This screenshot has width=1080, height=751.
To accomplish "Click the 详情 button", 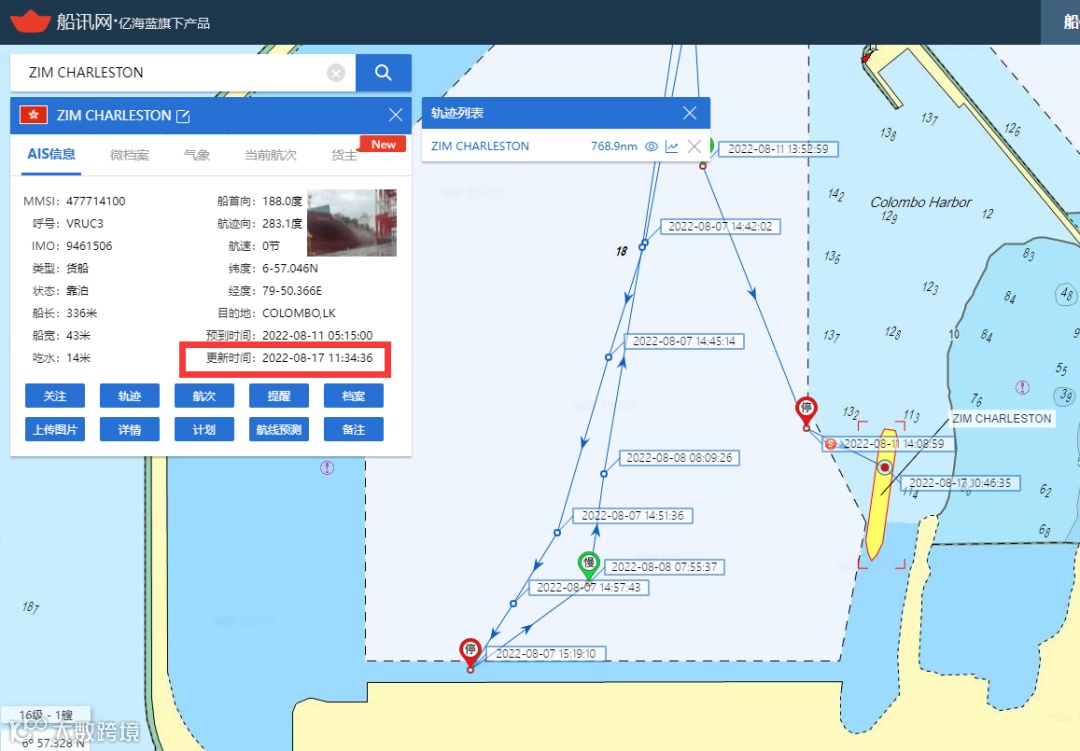I will tap(129, 429).
